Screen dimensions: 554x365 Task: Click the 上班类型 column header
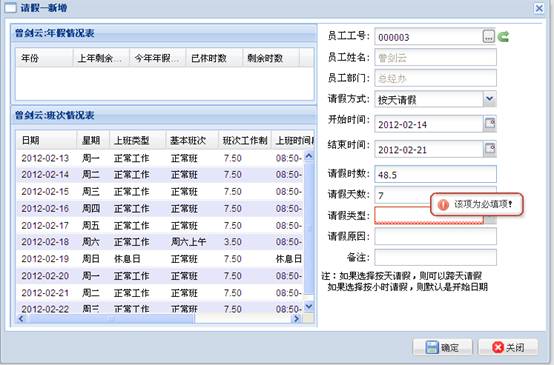(x=138, y=140)
